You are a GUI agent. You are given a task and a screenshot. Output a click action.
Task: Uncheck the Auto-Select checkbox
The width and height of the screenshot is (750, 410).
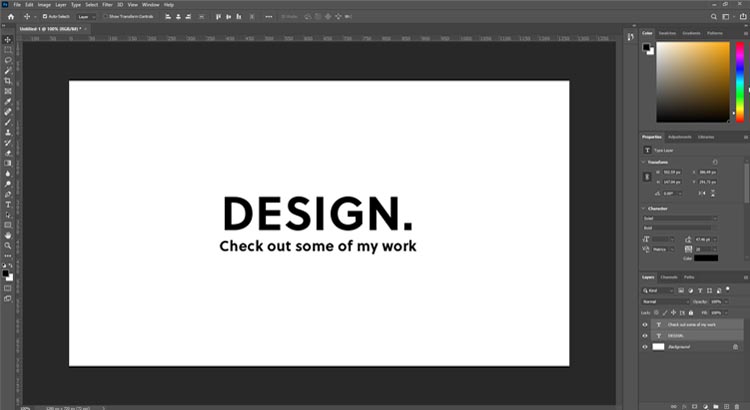point(44,17)
